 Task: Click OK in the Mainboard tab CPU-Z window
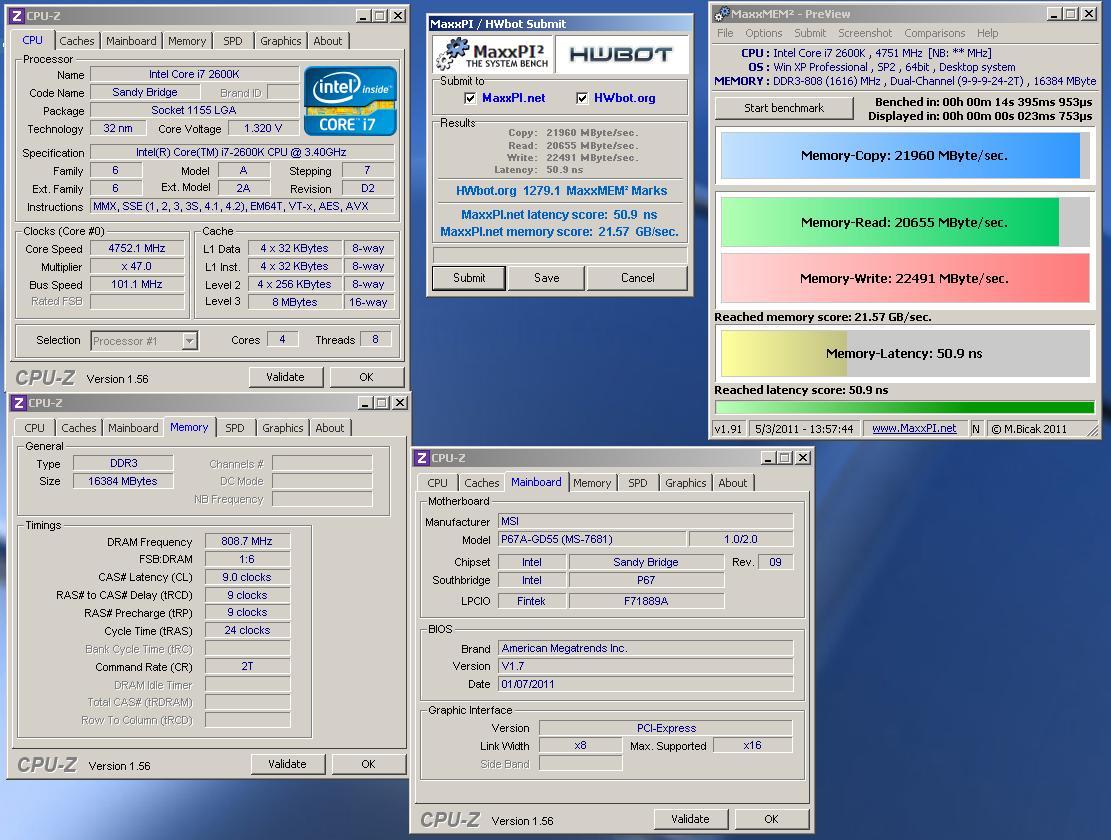772,819
